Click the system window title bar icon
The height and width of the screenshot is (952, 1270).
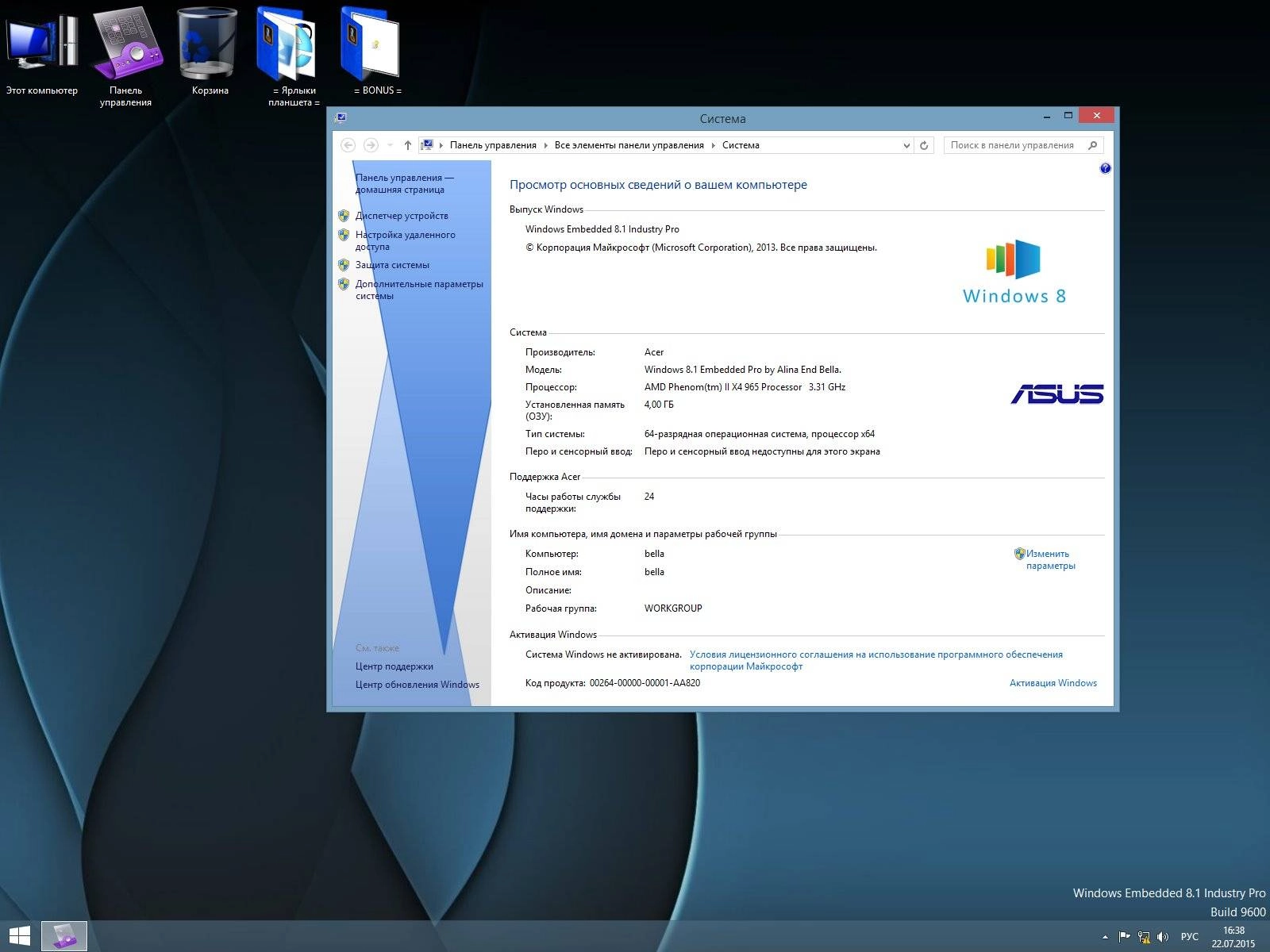341,117
